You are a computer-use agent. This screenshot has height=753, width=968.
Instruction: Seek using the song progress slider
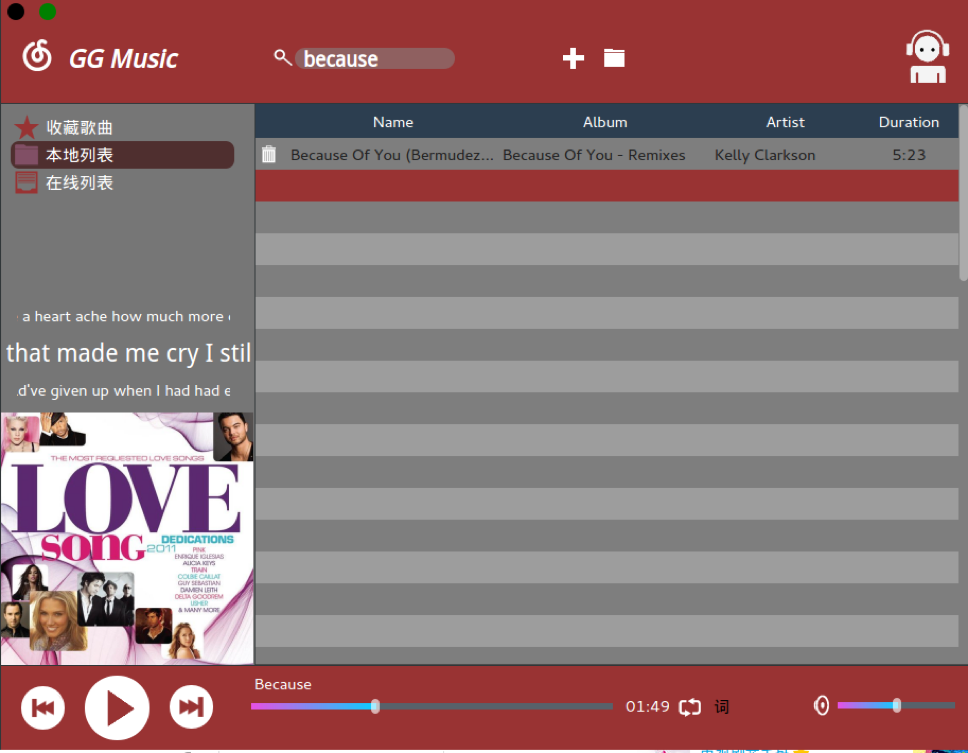tap(432, 706)
